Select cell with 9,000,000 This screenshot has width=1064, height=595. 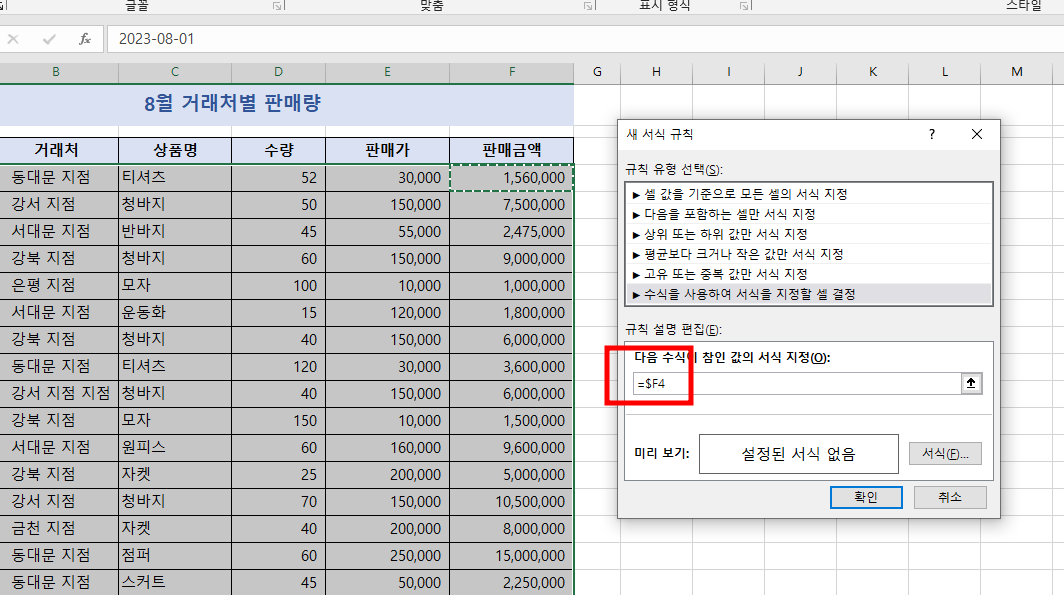click(x=512, y=258)
